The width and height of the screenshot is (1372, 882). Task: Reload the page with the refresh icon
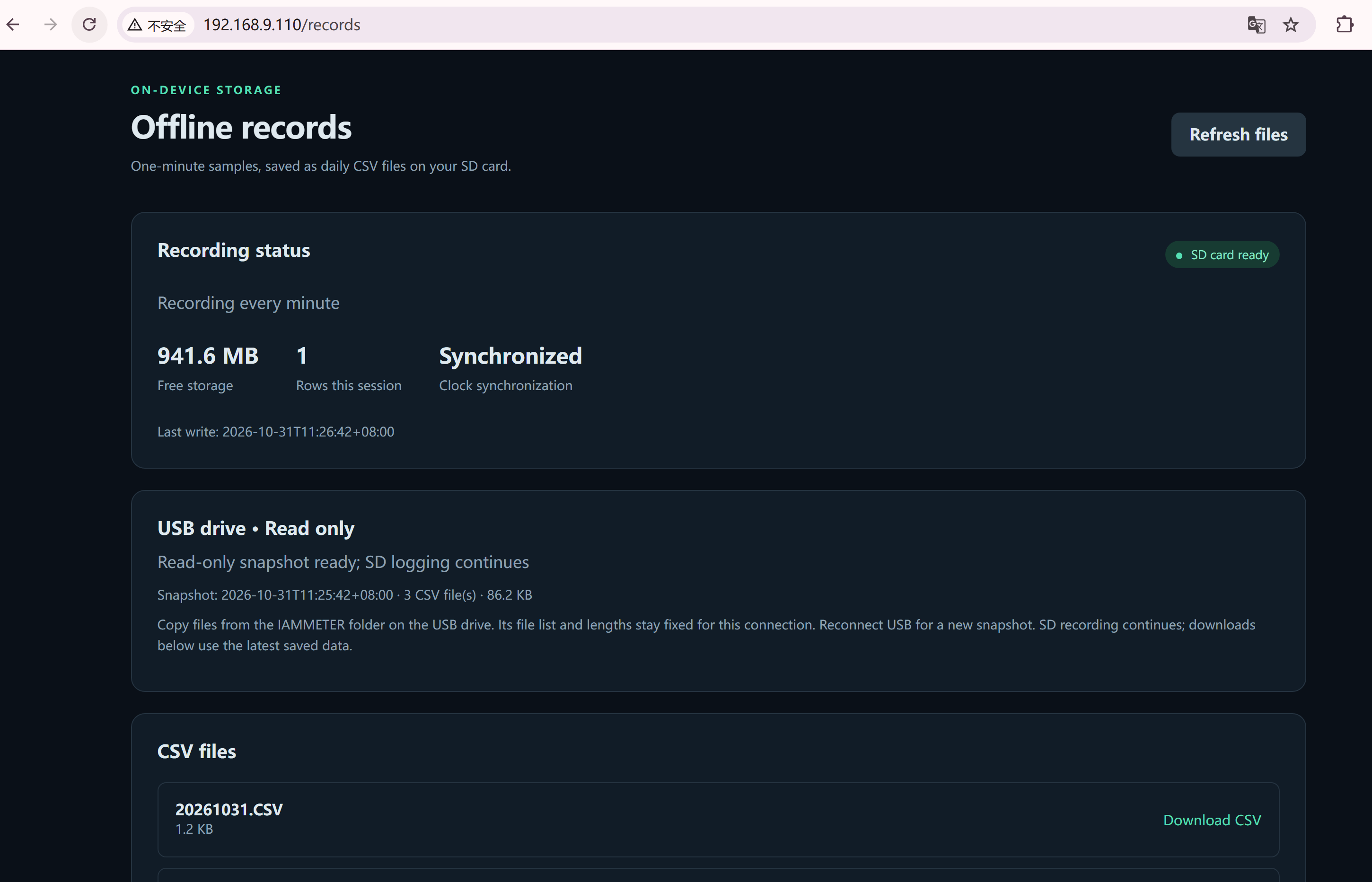(x=89, y=25)
